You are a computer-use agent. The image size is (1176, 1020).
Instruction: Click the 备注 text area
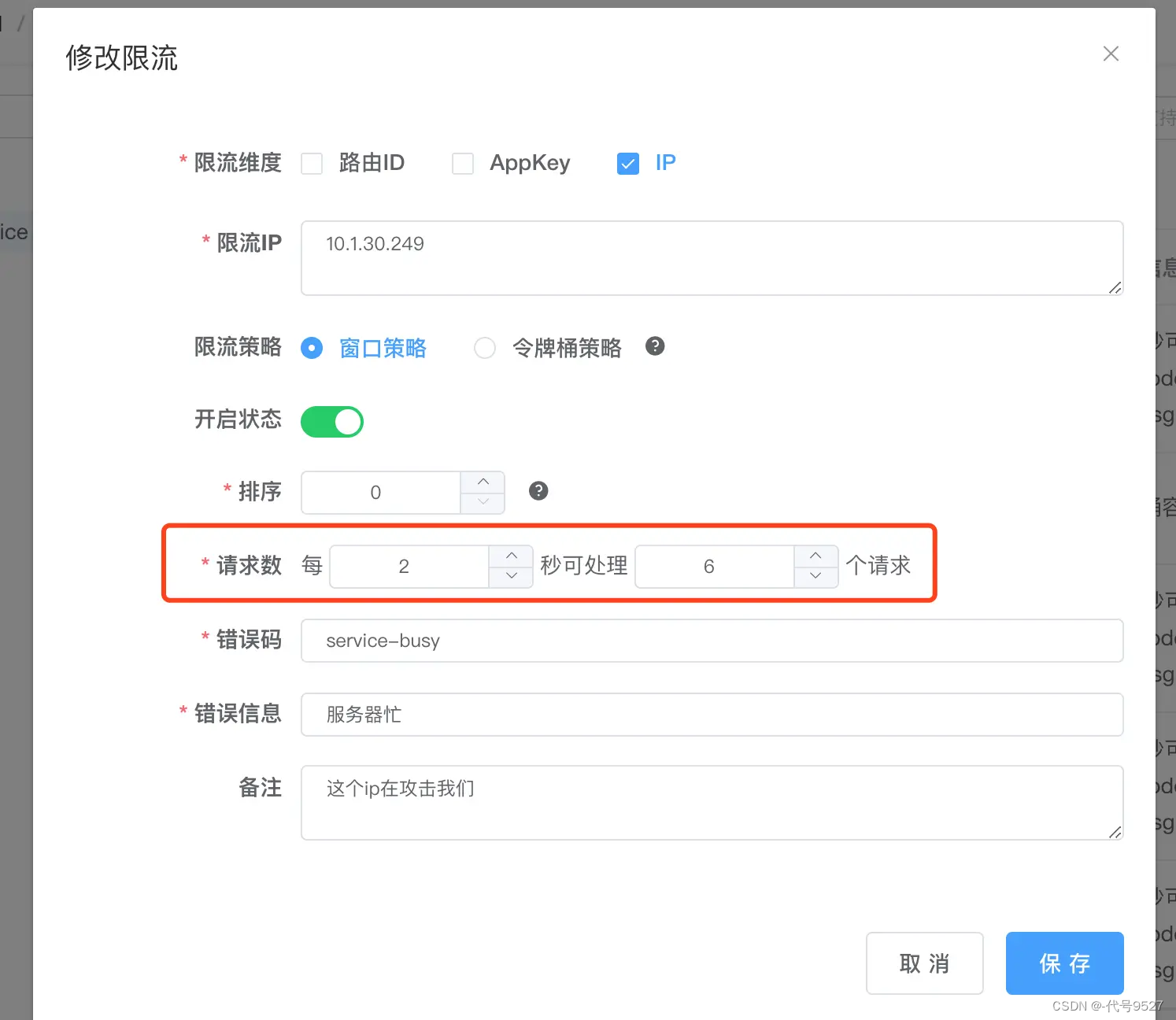click(x=712, y=803)
